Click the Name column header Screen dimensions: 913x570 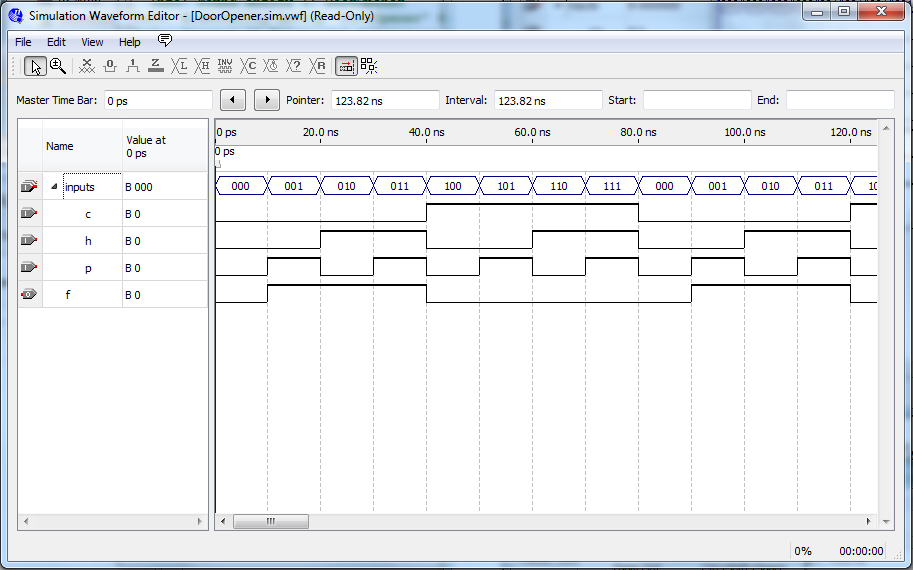pyautogui.click(x=82, y=146)
